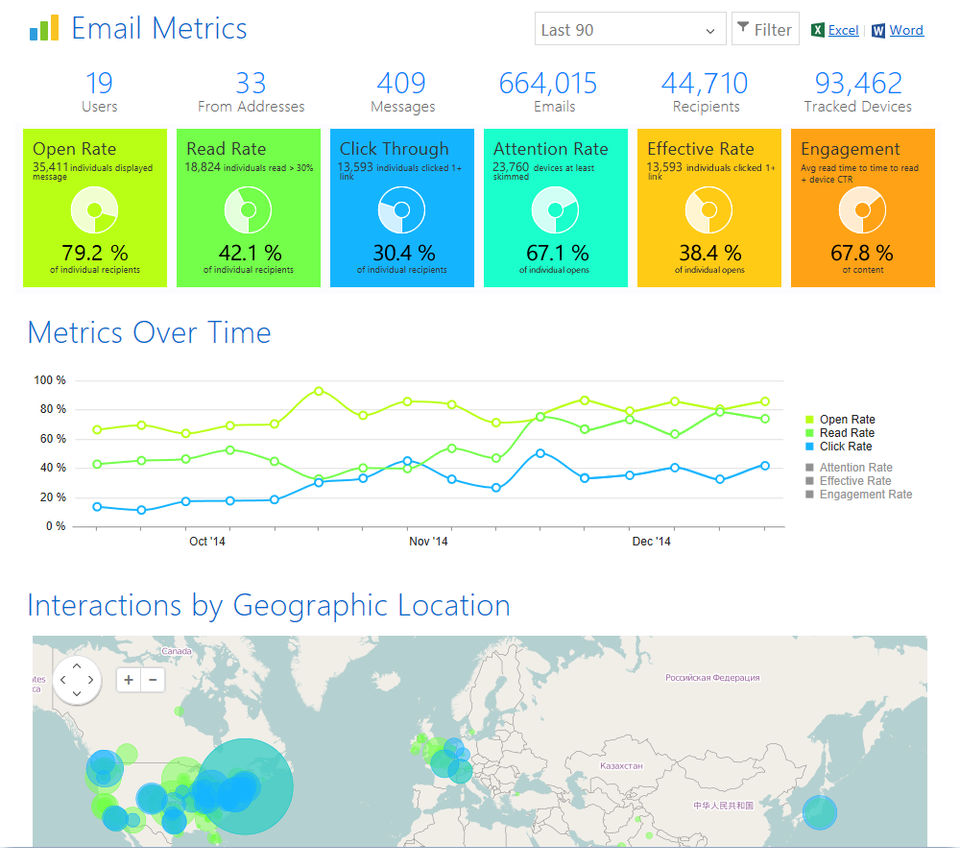This screenshot has width=960, height=848.
Task: Click the Open Rate donut chart icon
Action: point(94,210)
